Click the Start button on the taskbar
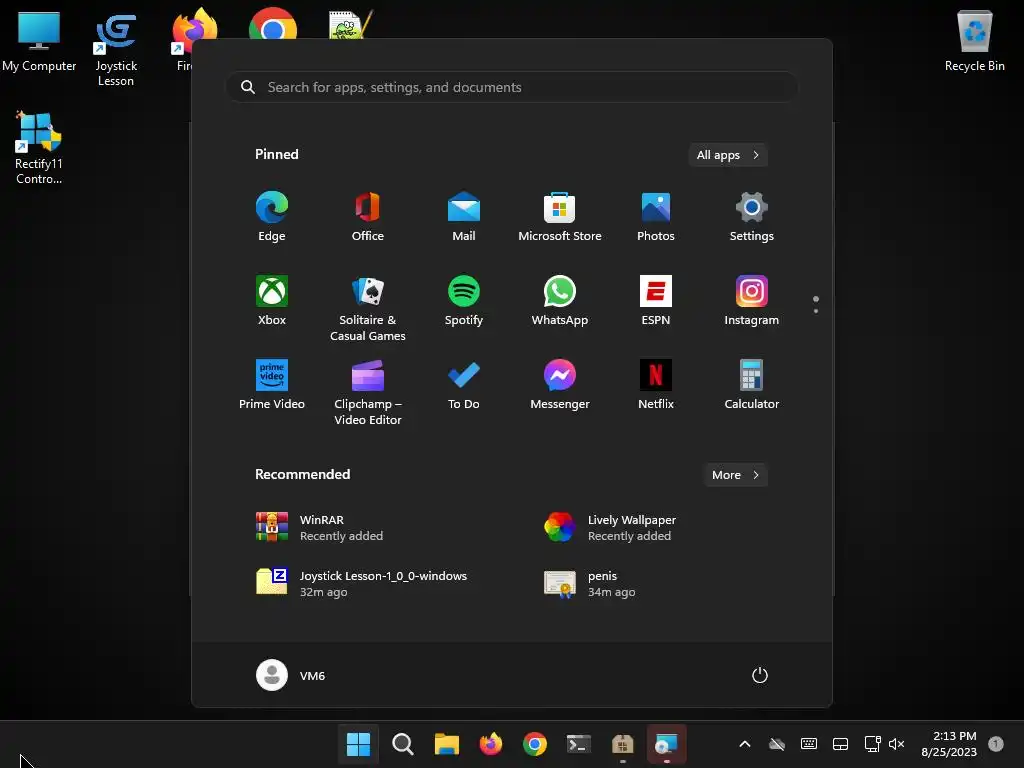1024x768 pixels. coord(358,744)
